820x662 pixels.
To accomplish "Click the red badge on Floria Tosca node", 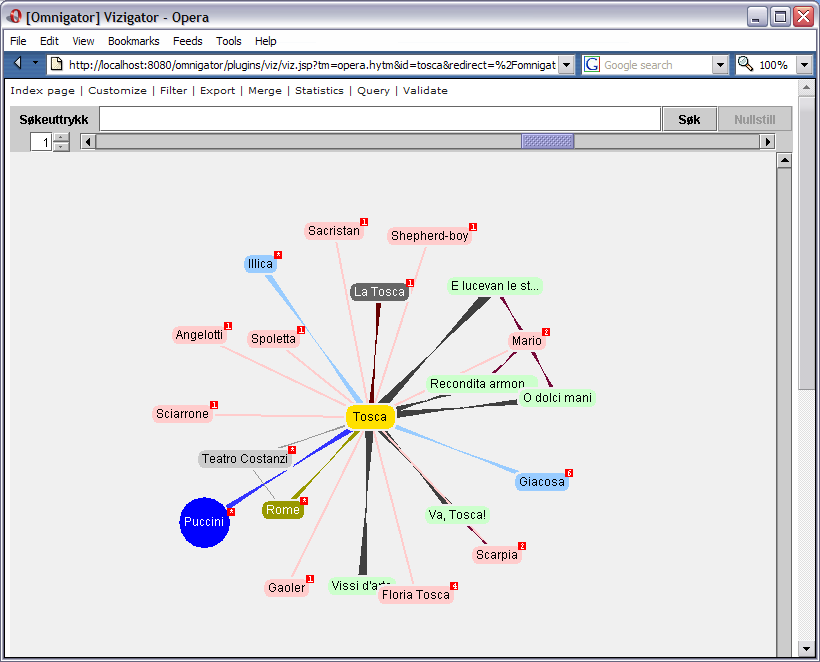I will (x=454, y=586).
